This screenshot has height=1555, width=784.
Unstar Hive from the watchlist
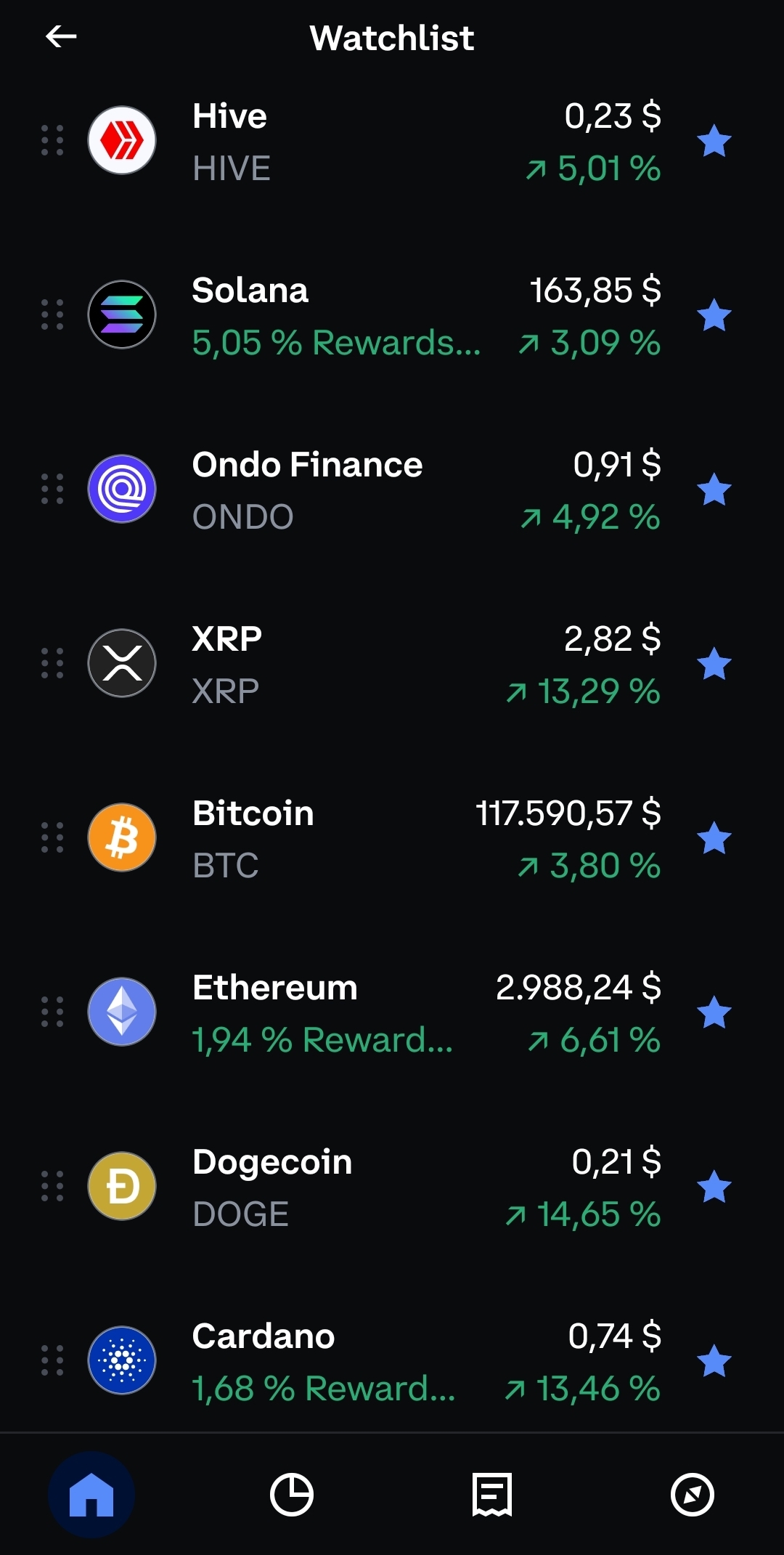tap(714, 140)
